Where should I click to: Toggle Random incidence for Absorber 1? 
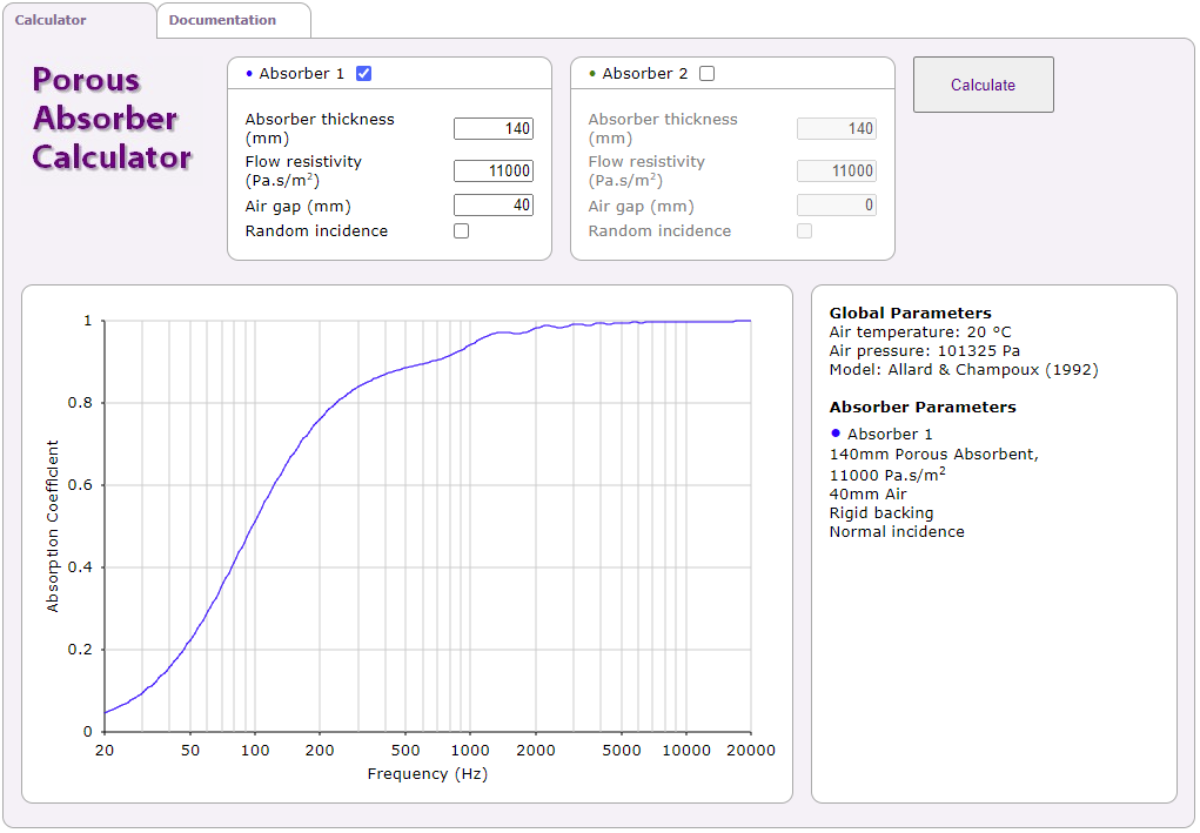[x=461, y=231]
